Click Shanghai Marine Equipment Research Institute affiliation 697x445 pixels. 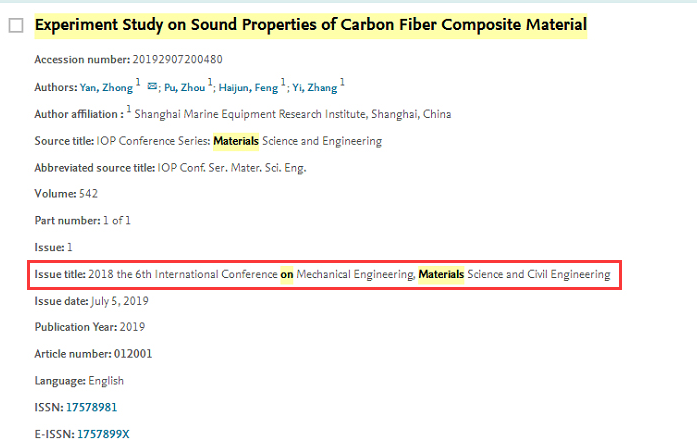(x=292, y=114)
